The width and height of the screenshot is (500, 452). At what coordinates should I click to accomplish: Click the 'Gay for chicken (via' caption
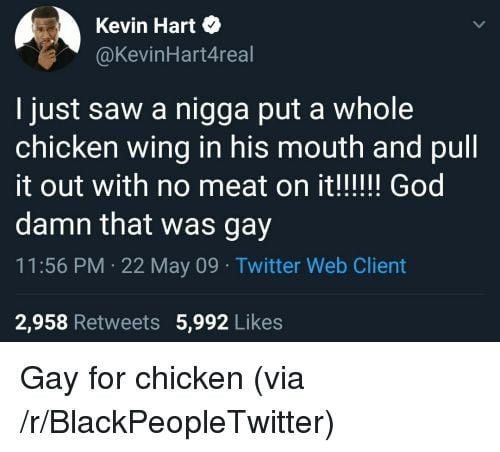162,378
